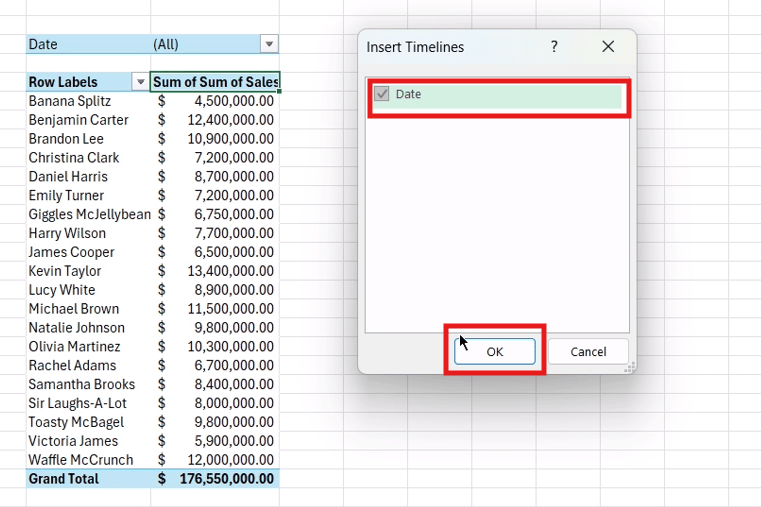Select the Victoria James cell
The height and width of the screenshot is (507, 761).
coord(88,442)
